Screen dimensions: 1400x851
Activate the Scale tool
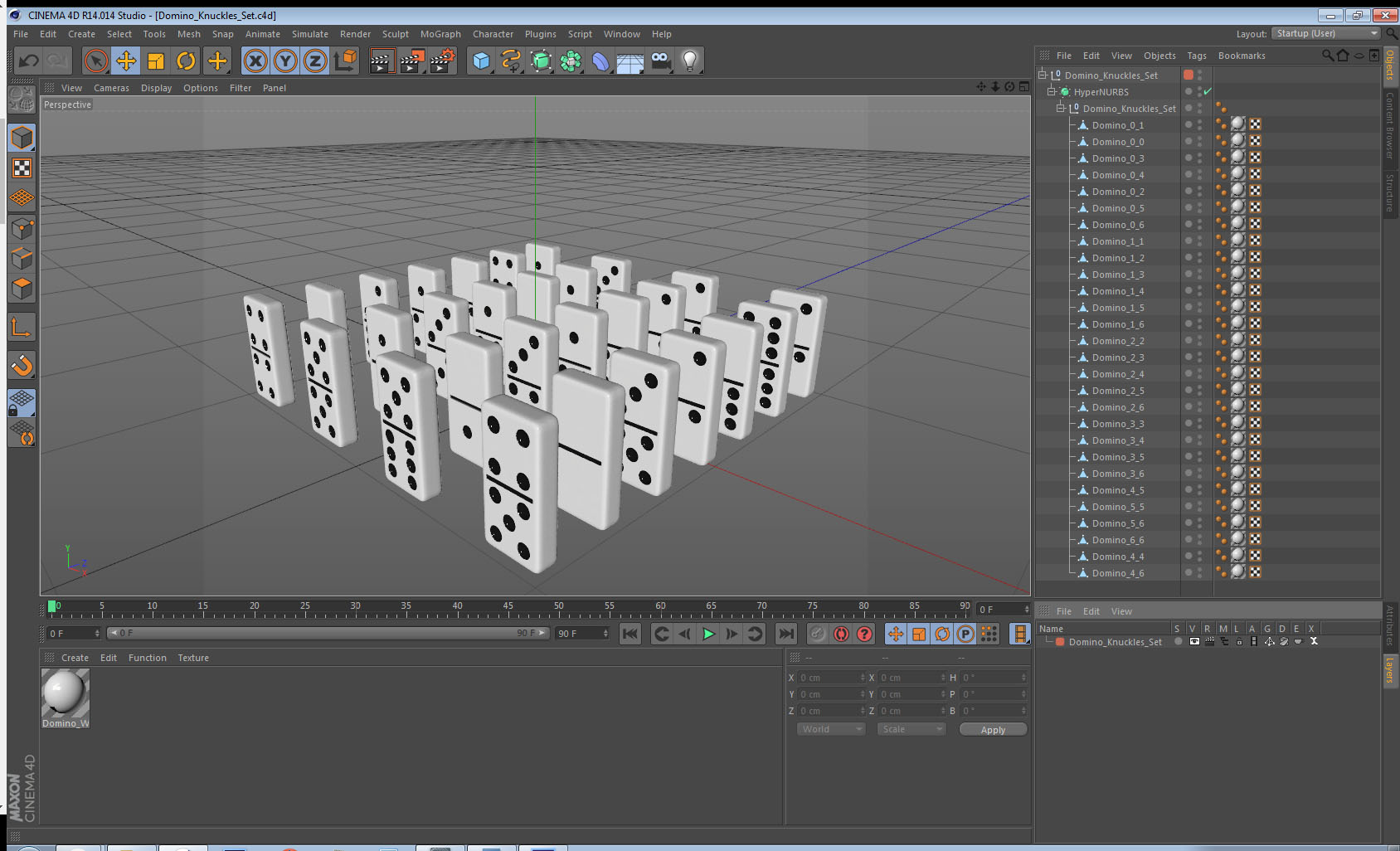click(x=156, y=61)
